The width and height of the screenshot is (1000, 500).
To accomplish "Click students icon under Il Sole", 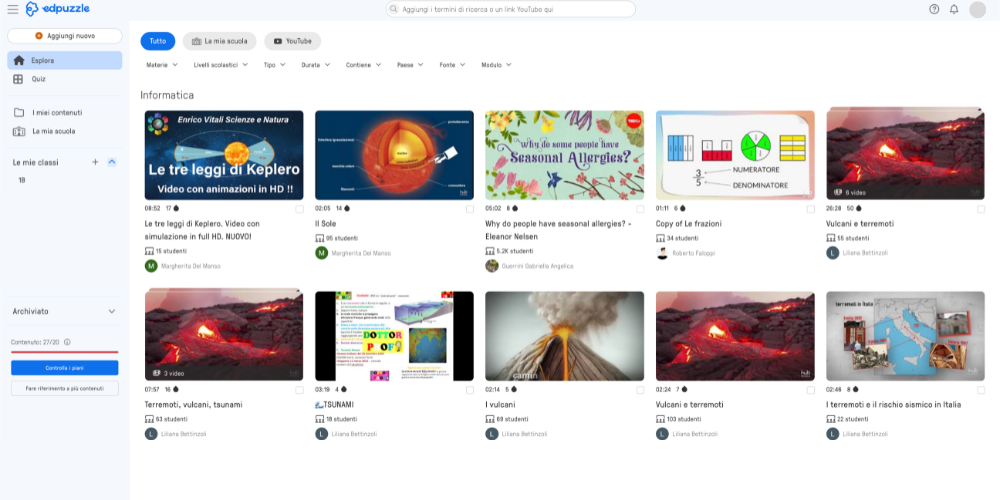I will pyautogui.click(x=320, y=238).
